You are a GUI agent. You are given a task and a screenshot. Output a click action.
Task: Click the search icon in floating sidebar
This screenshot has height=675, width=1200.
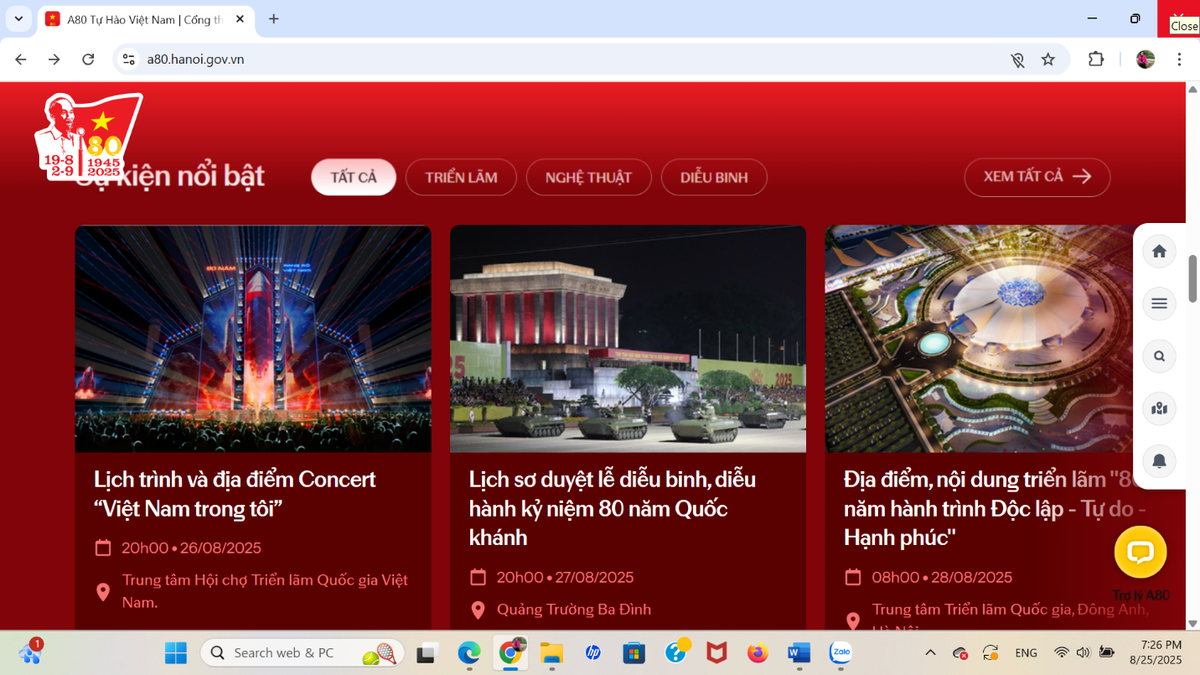tap(1159, 355)
